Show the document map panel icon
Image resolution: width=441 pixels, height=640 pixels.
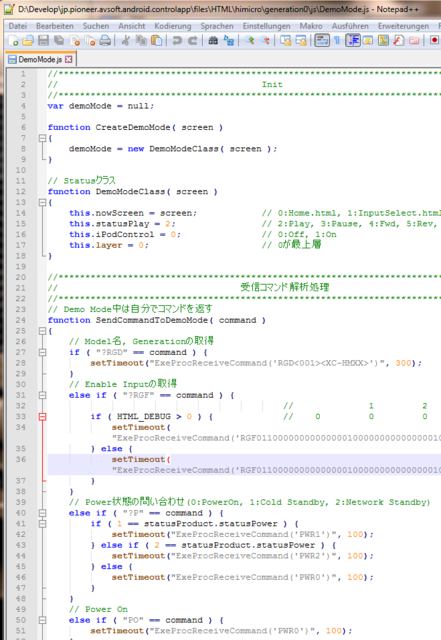click(x=383, y=40)
